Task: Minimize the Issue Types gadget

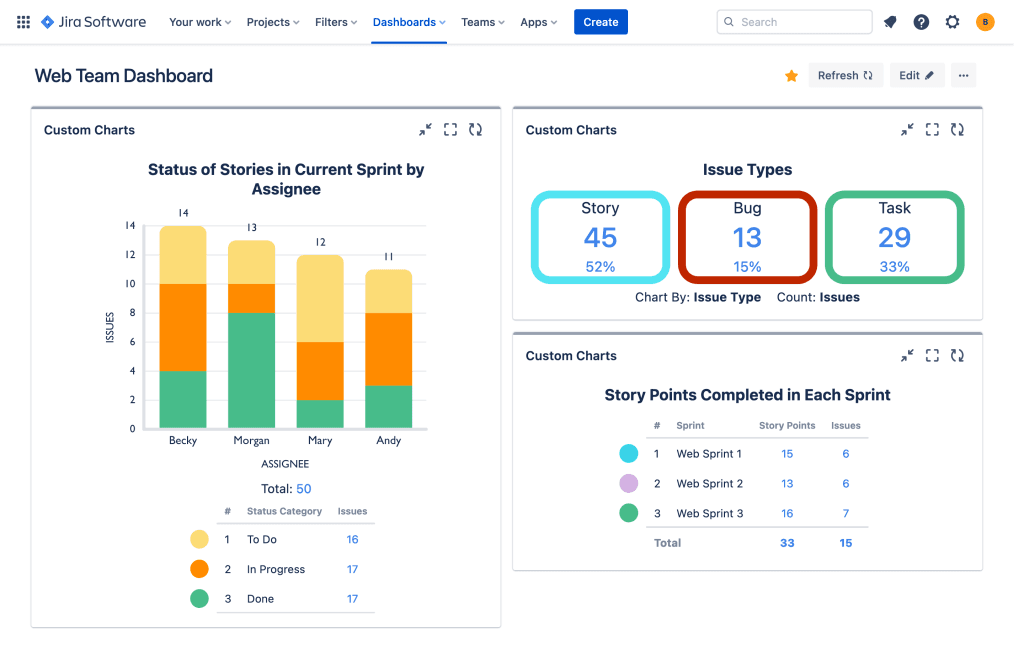Action: pyautogui.click(x=907, y=130)
